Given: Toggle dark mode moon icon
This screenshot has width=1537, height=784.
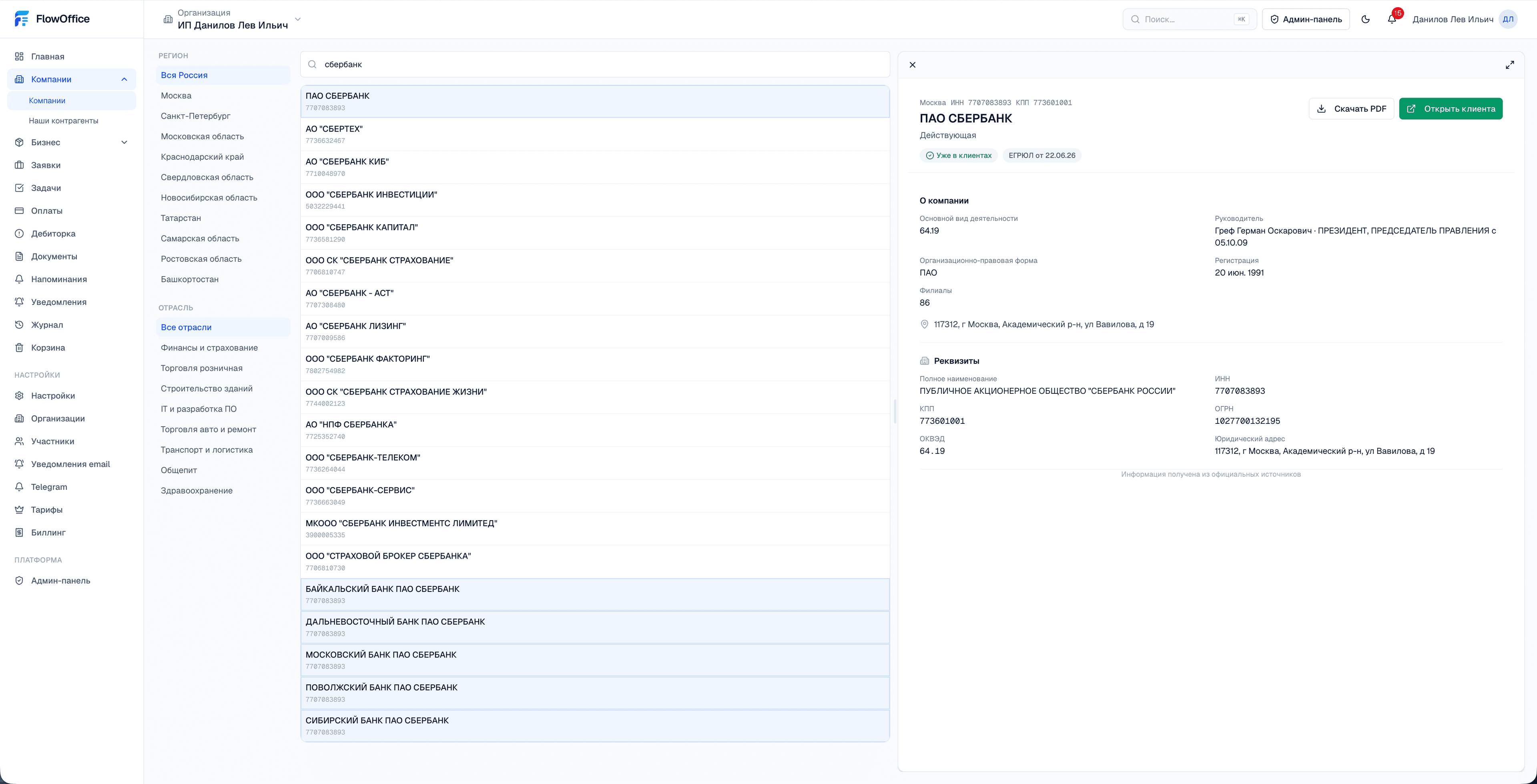Looking at the screenshot, I should (x=1365, y=19).
